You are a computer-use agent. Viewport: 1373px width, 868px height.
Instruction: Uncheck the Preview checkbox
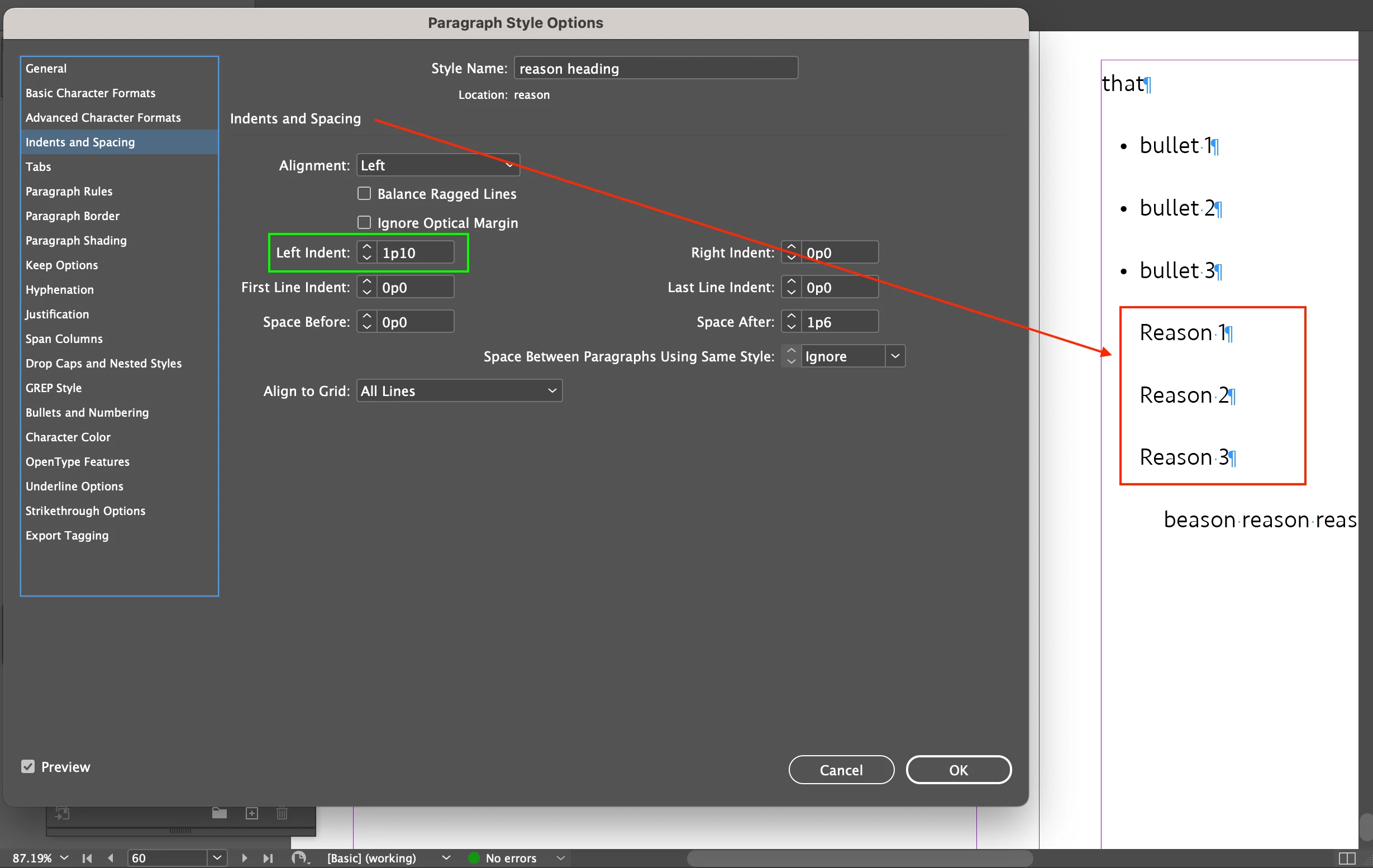(x=28, y=766)
